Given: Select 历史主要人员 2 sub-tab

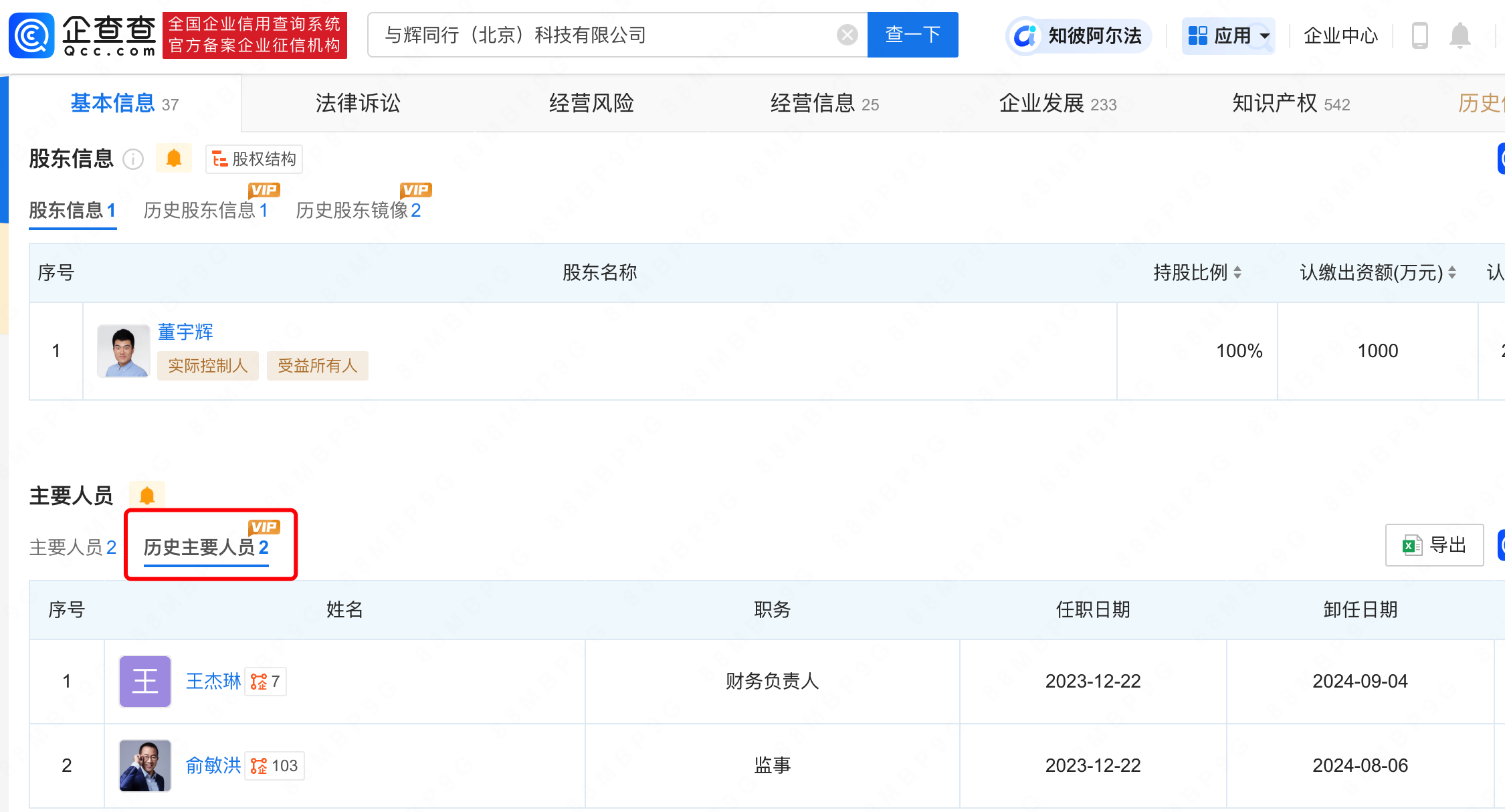Looking at the screenshot, I should (x=206, y=548).
